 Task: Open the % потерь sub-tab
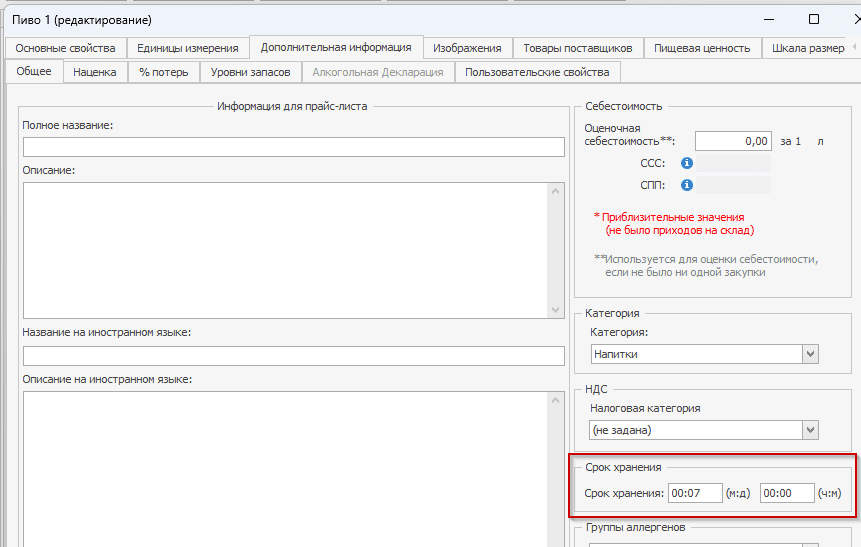tap(163, 72)
